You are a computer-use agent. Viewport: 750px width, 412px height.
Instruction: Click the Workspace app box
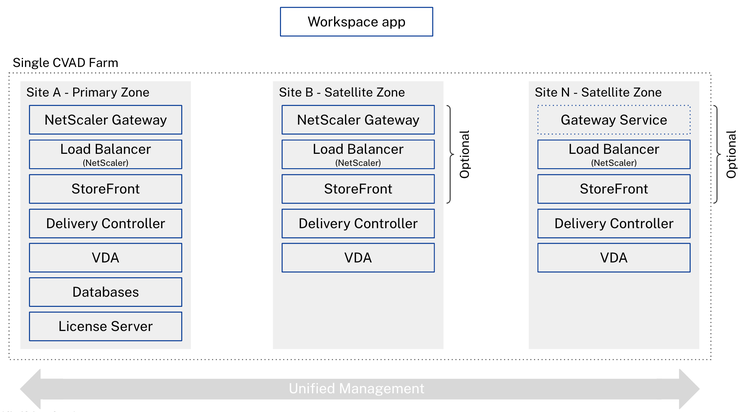click(x=356, y=22)
